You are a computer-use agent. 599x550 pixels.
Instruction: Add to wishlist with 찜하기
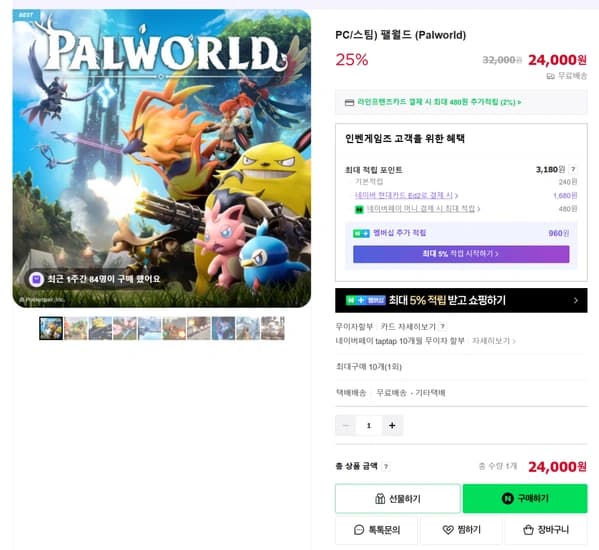(x=461, y=530)
